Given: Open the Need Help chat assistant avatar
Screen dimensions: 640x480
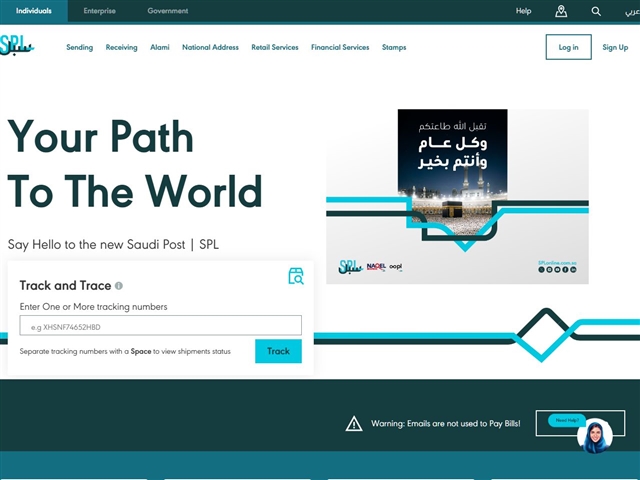Looking at the screenshot, I should (x=595, y=436).
